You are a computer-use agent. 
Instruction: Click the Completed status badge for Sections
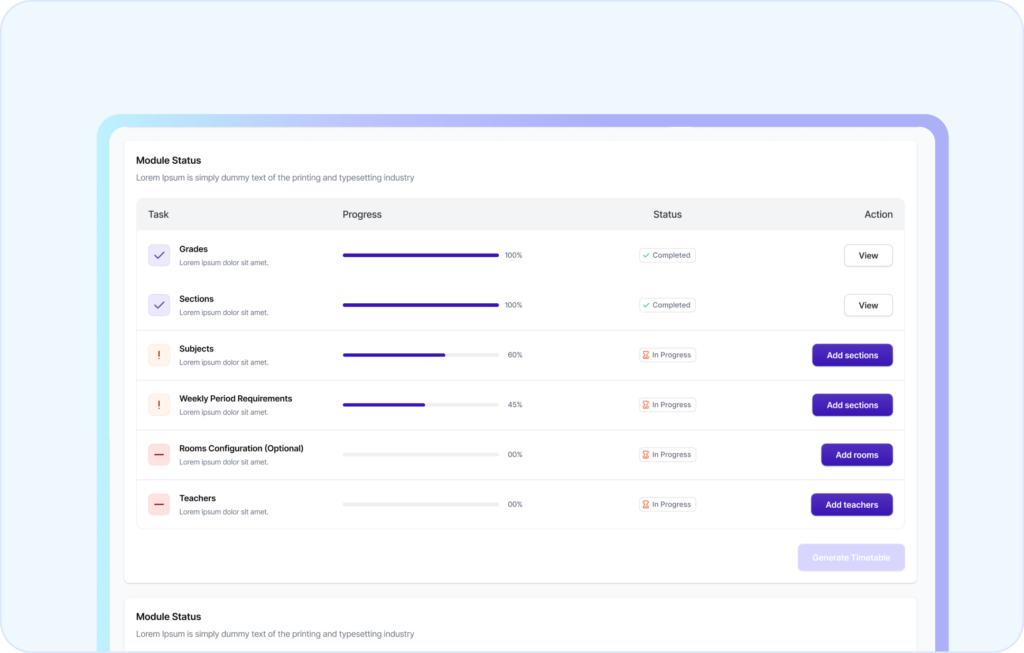(x=667, y=305)
